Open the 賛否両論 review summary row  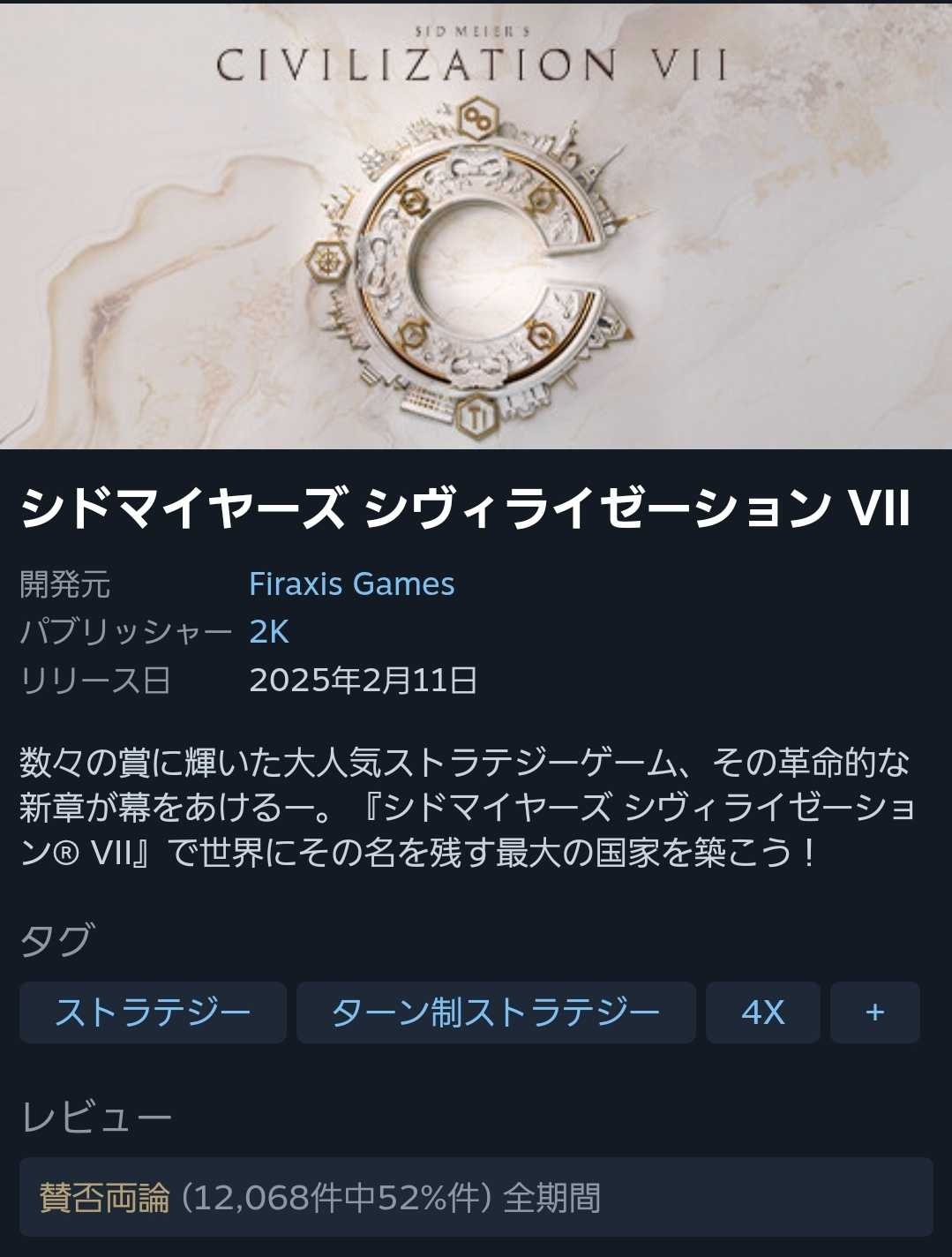tap(476, 1197)
